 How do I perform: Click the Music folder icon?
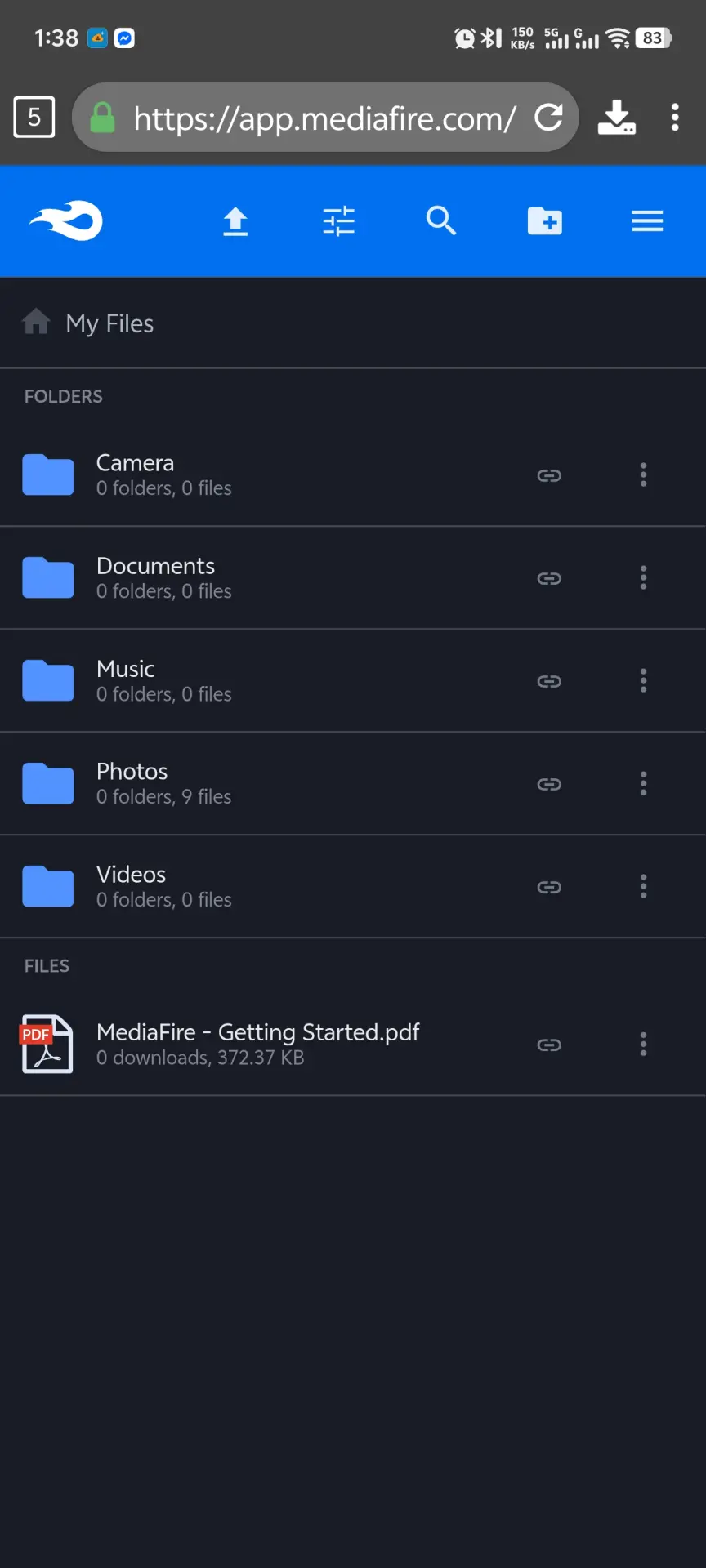48,680
